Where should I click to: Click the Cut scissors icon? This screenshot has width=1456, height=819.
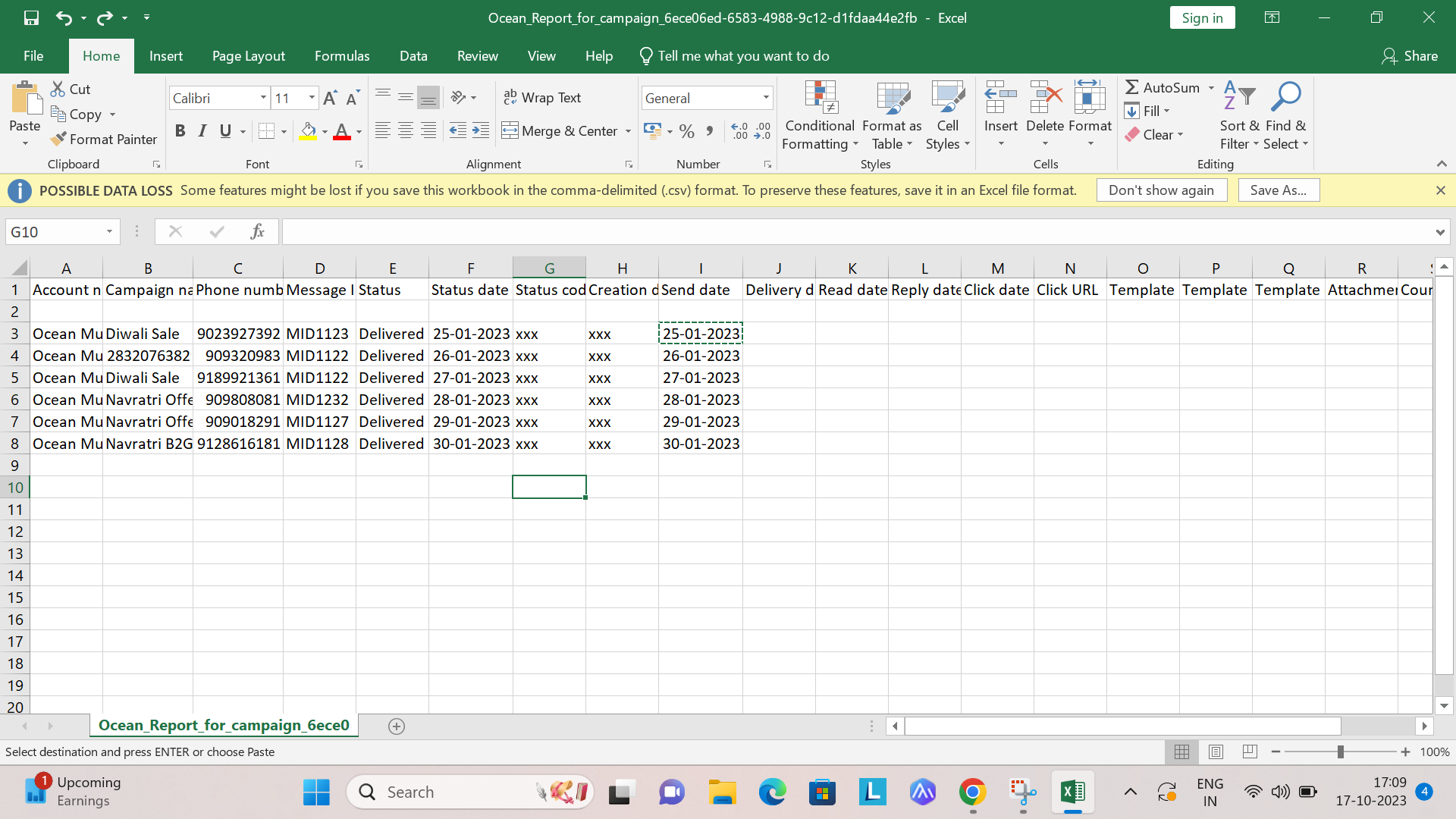click(x=58, y=89)
